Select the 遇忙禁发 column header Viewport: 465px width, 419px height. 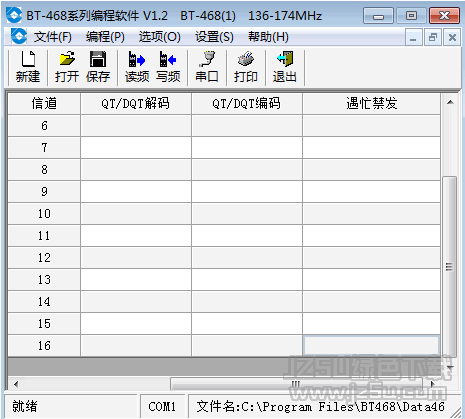click(x=372, y=104)
